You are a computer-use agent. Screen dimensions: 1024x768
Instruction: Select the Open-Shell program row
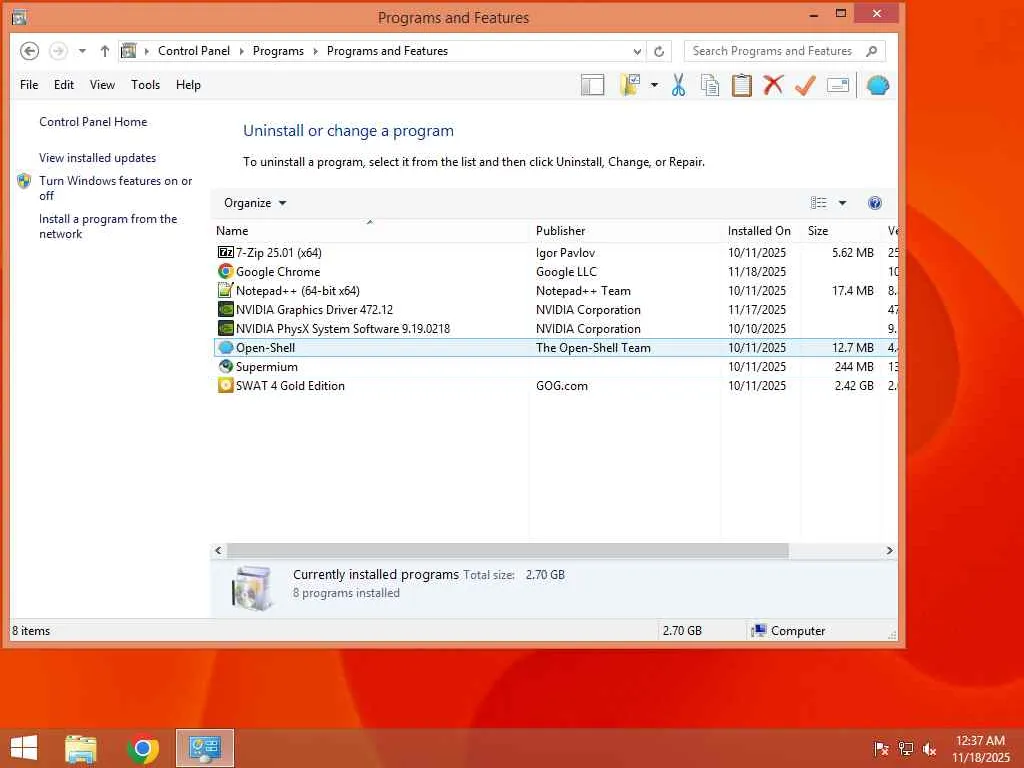555,347
